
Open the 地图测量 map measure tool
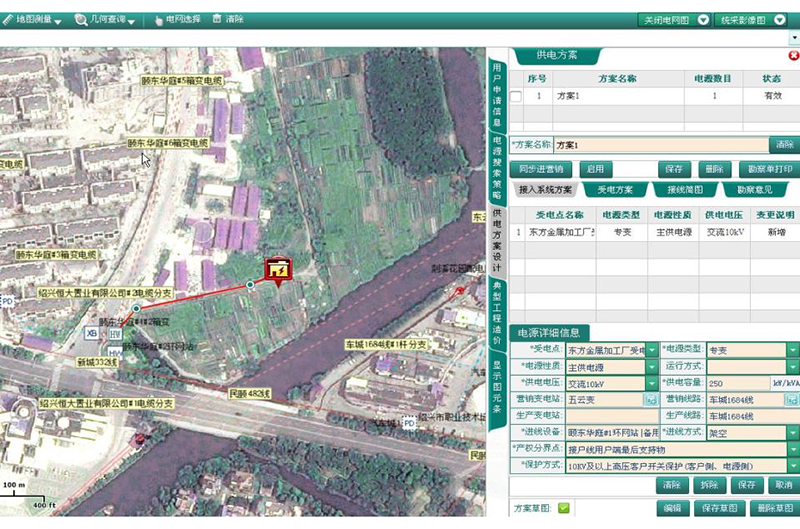(33, 20)
